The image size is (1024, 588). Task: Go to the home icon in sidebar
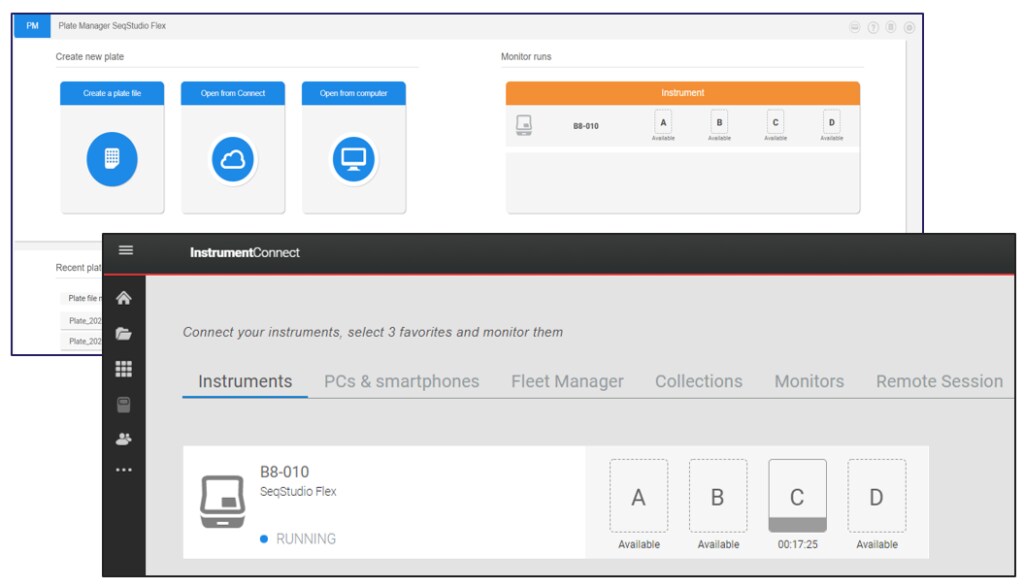123,299
